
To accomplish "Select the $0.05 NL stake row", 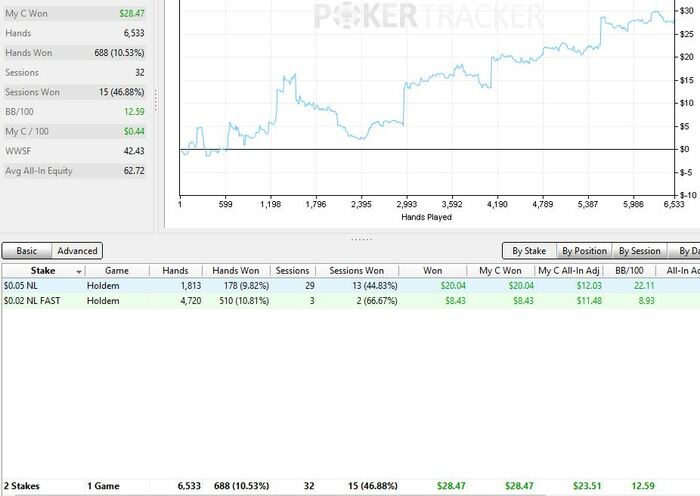I will (350, 286).
